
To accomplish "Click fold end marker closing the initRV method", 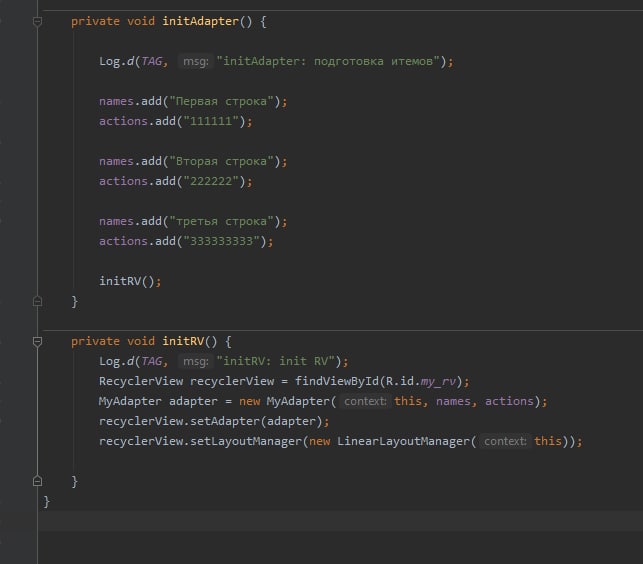I will click(x=37, y=481).
